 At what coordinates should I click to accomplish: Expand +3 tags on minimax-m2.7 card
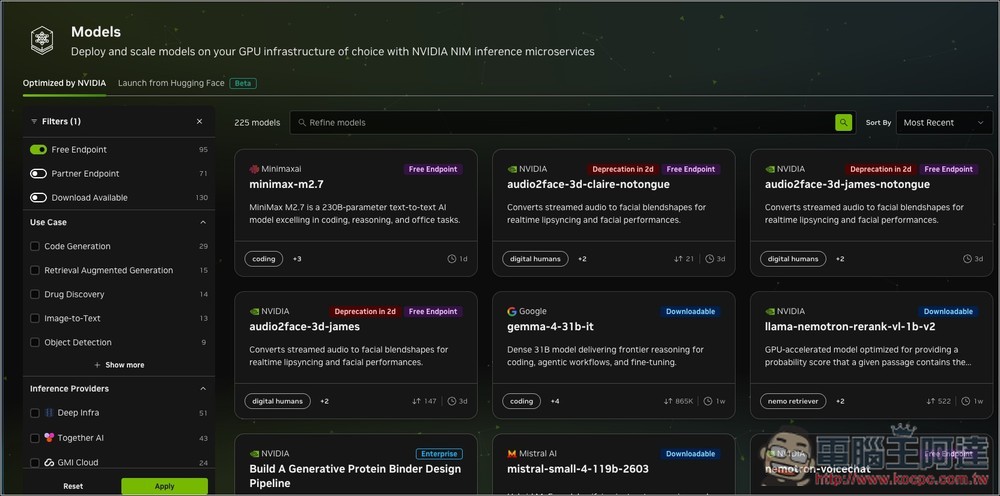coord(297,259)
